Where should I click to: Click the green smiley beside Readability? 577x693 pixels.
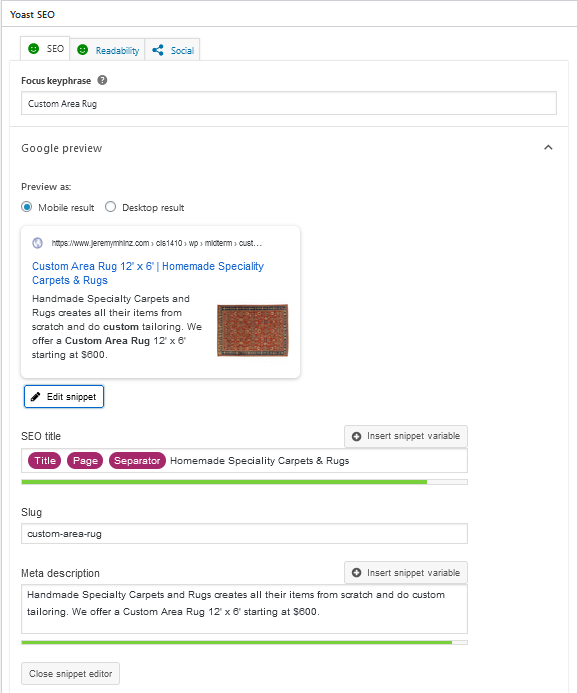click(83, 50)
